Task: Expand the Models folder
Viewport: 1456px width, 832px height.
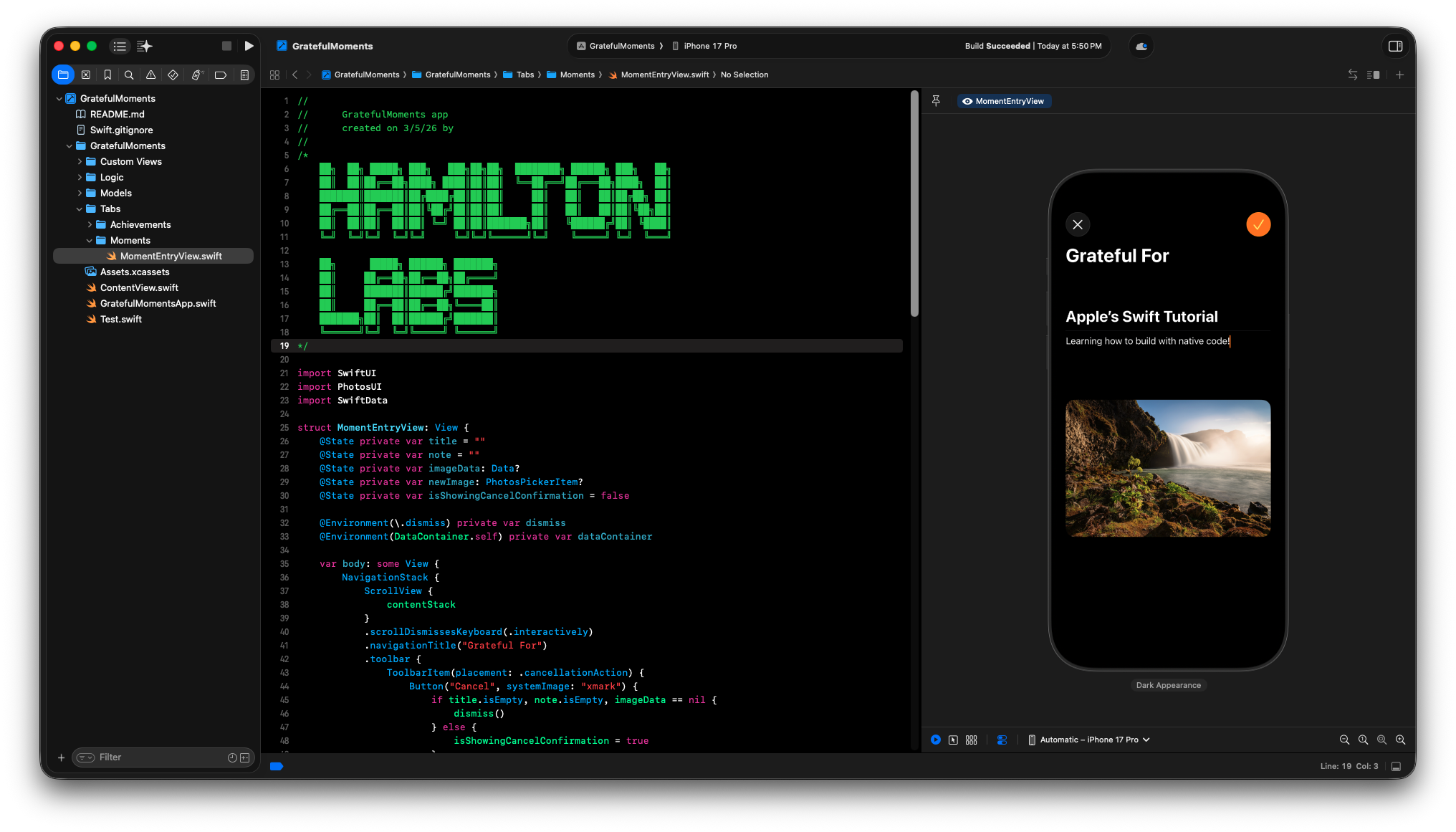Action: 79,193
